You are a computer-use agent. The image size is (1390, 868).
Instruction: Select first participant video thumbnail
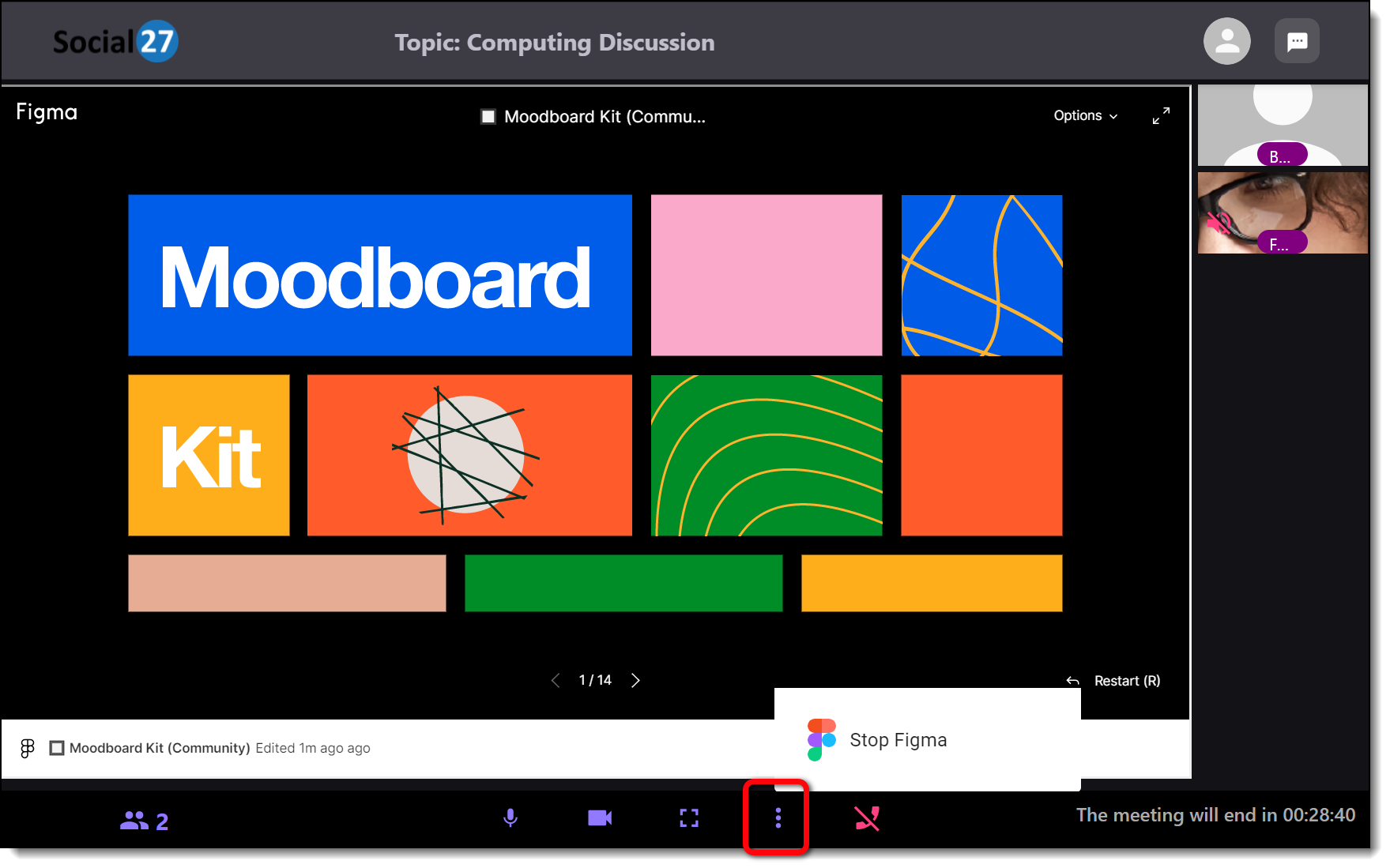pos(1282,125)
